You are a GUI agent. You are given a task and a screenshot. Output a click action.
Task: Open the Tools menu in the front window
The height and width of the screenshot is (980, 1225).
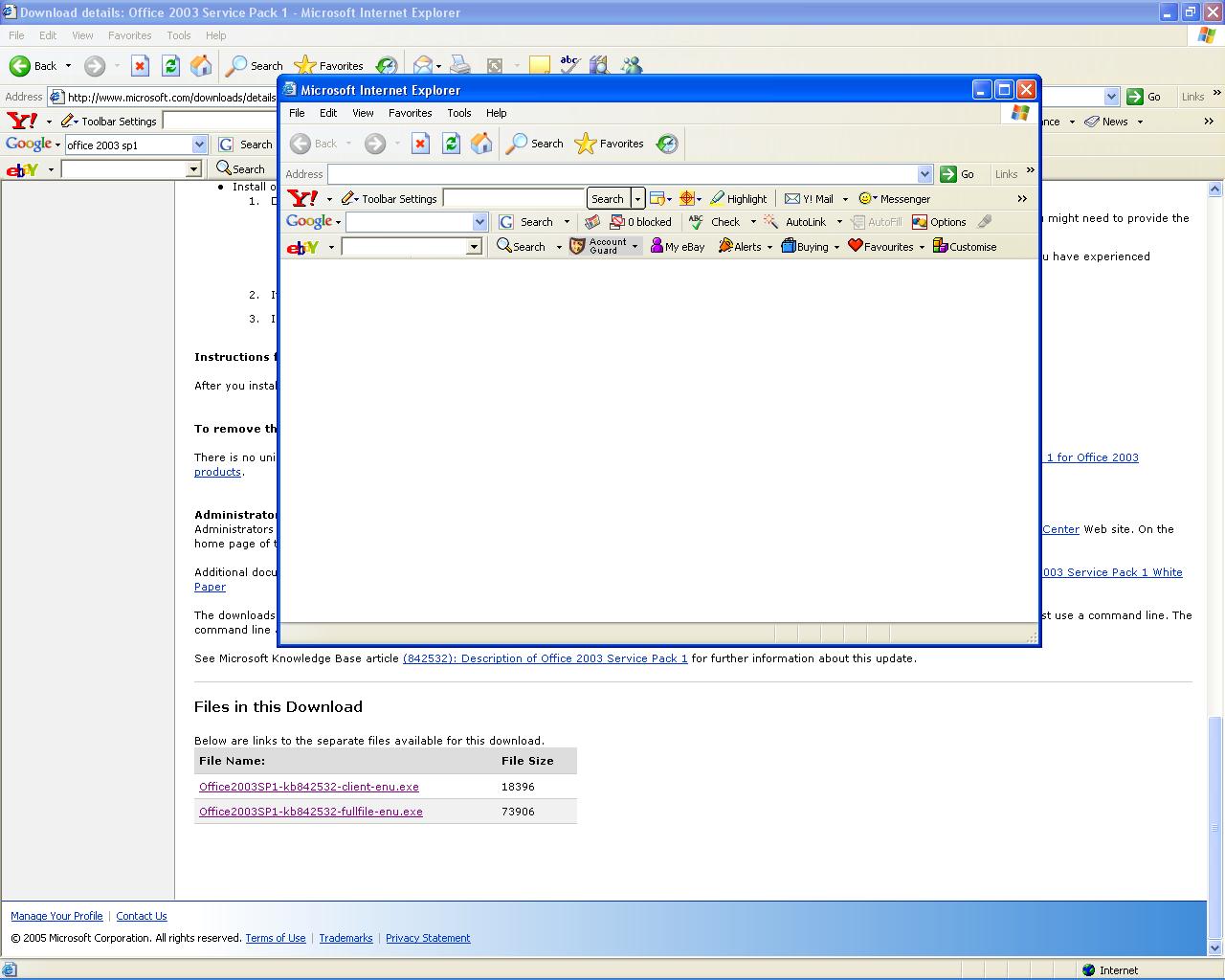[458, 113]
